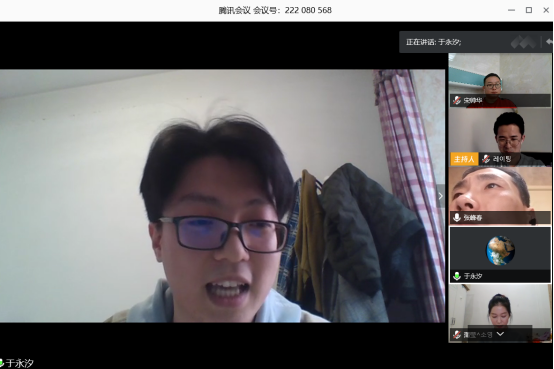554x369 pixels.
Task: Click the return arrow icon in the speaking bar
Action: [x=549, y=42]
